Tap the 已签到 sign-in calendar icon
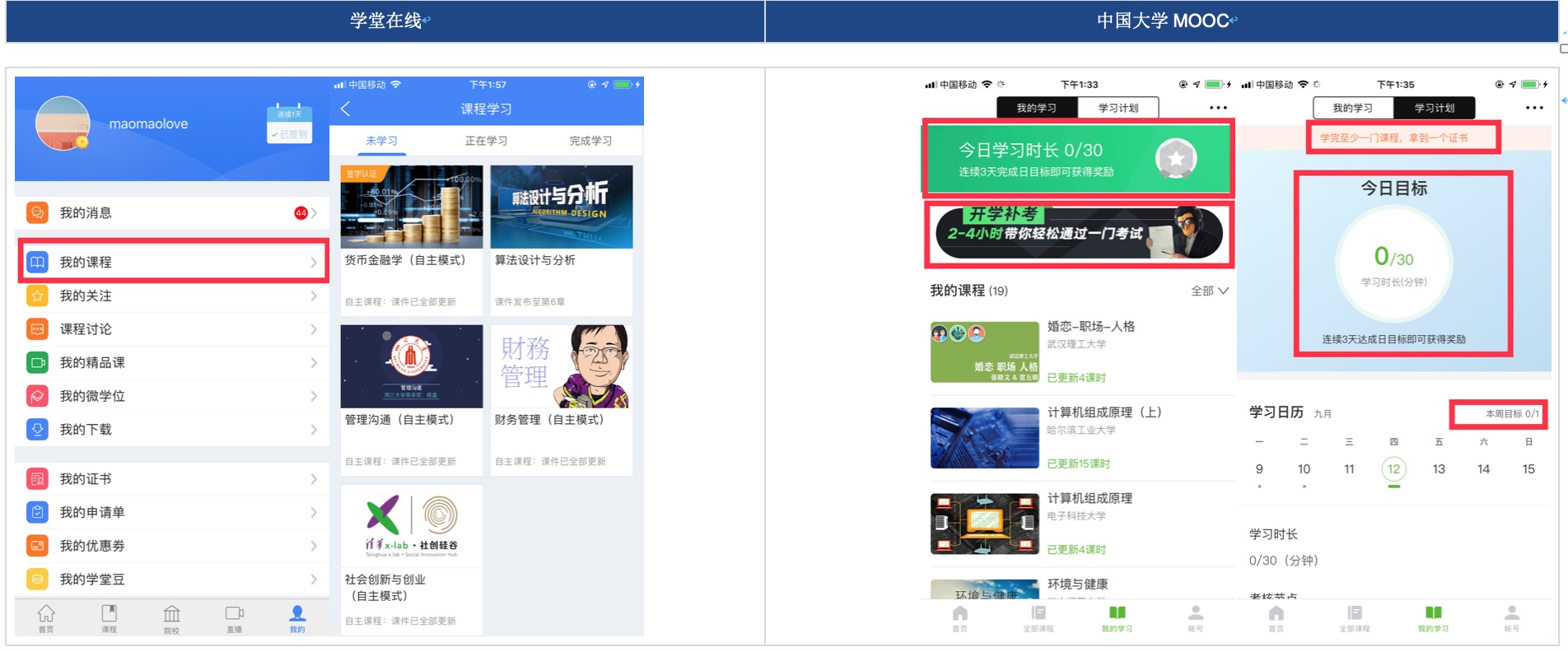 (x=289, y=123)
